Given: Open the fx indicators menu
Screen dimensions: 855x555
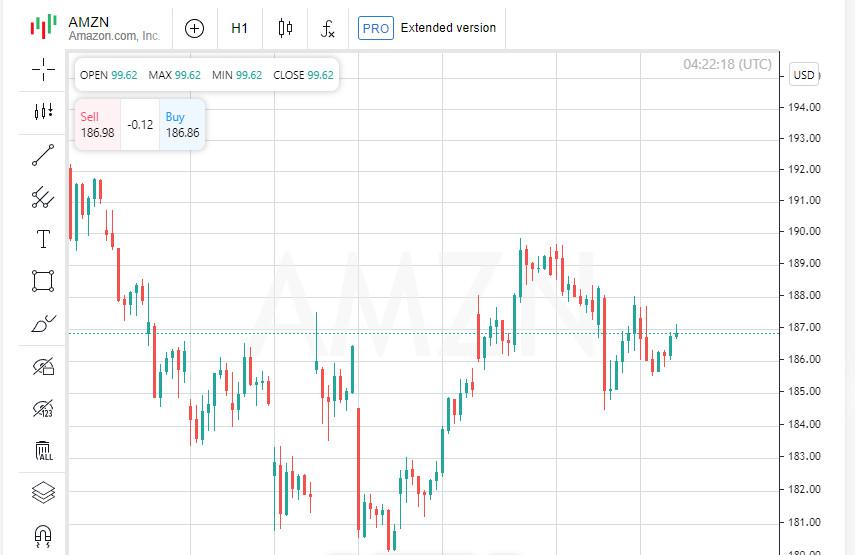Looking at the screenshot, I should [327, 28].
